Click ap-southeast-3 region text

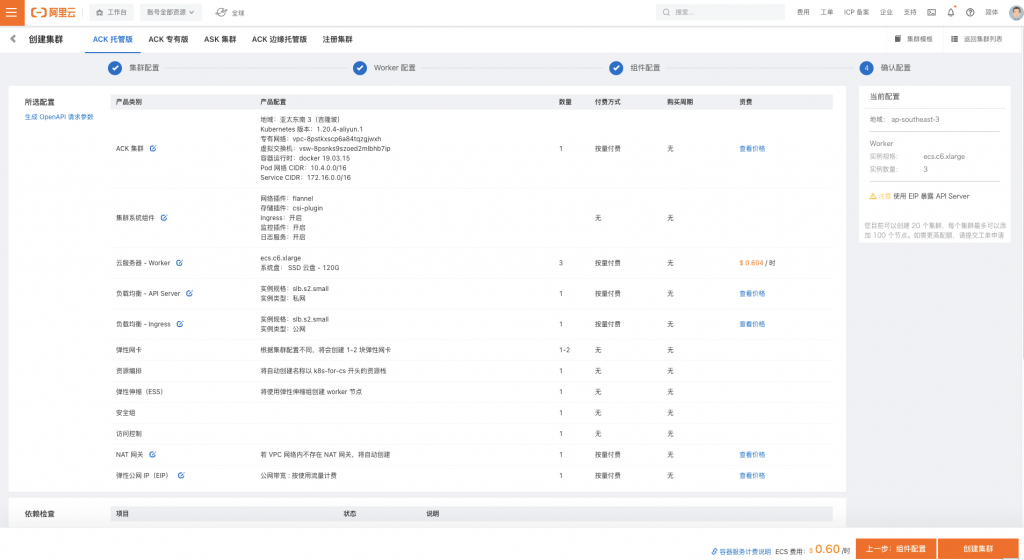pyautogui.click(x=915, y=119)
